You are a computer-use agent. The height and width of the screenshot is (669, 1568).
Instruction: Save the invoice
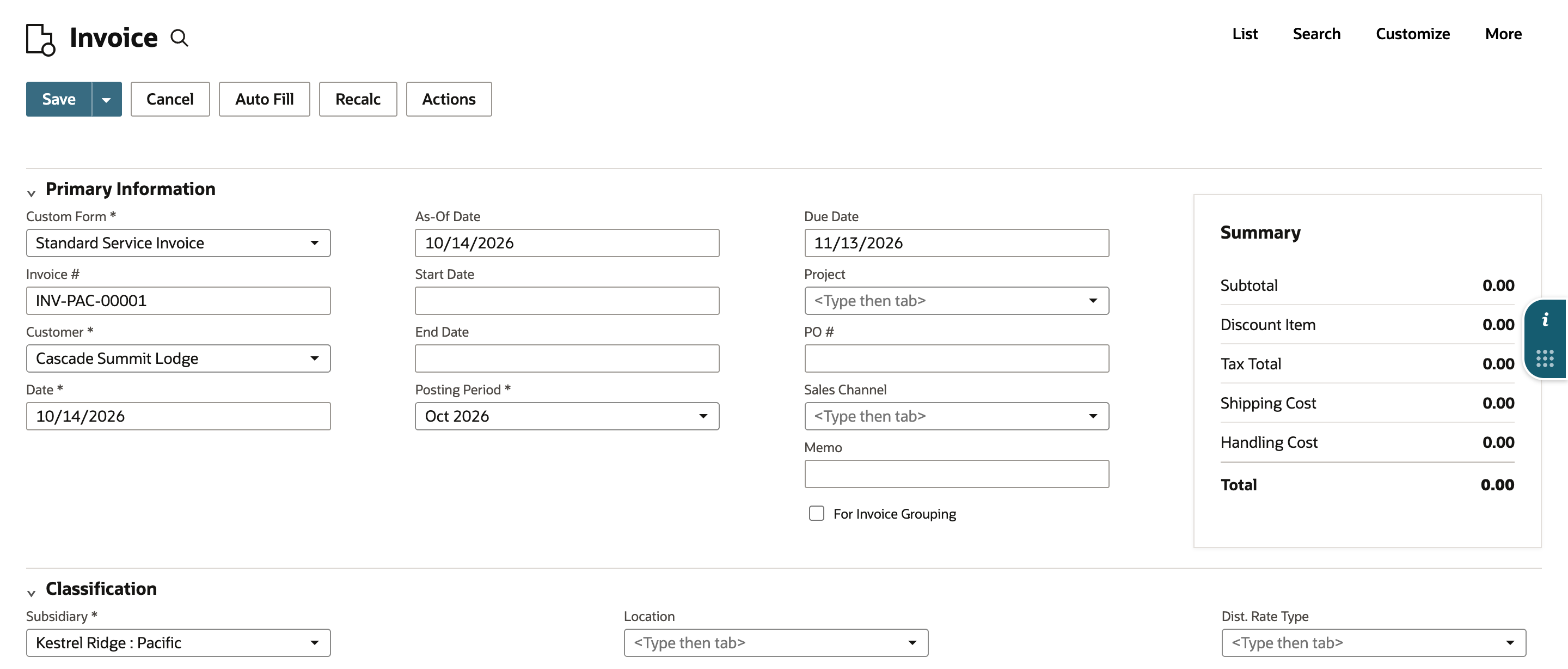[x=58, y=99]
